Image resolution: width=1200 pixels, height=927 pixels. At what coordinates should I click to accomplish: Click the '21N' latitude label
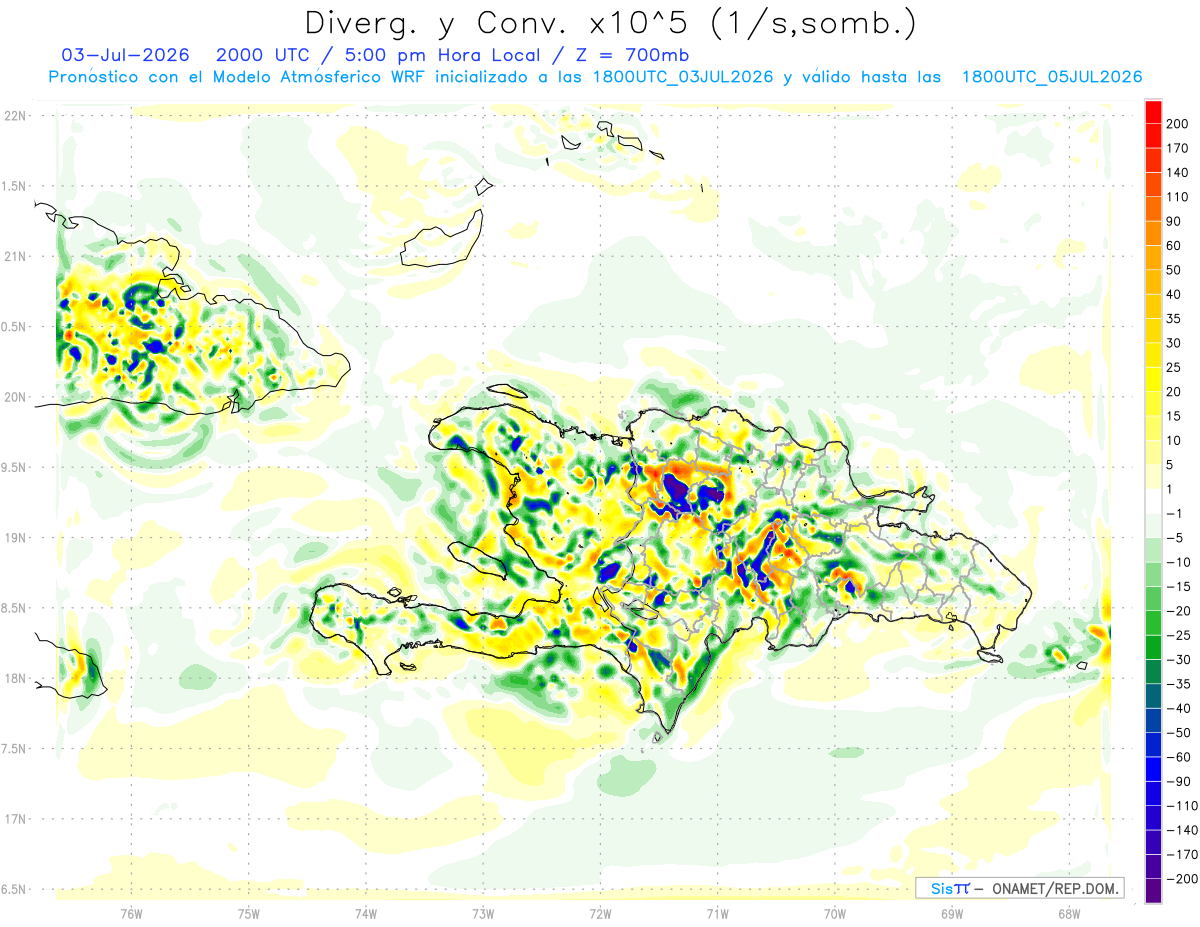[14, 256]
